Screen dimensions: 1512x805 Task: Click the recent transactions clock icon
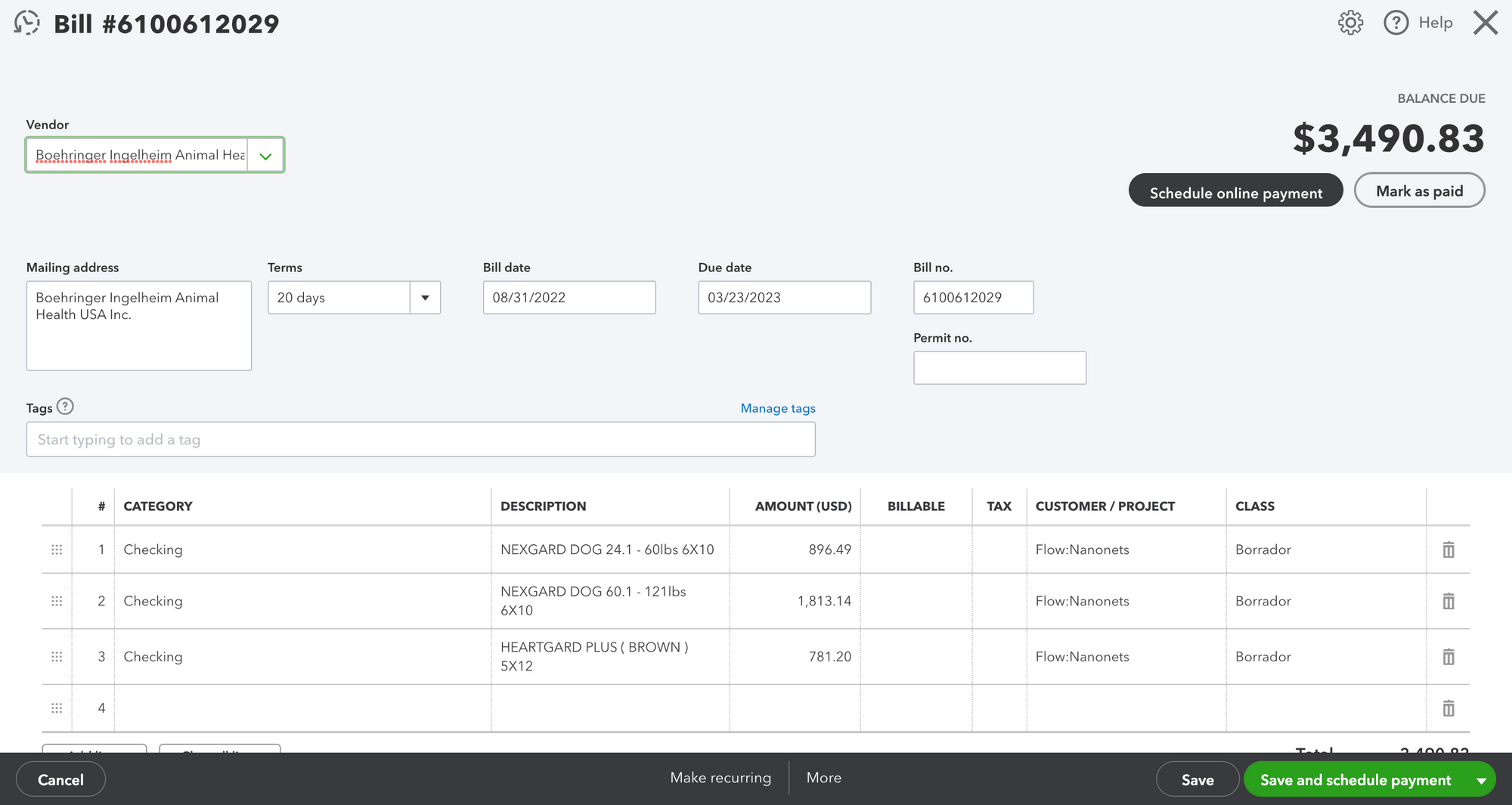(x=27, y=23)
